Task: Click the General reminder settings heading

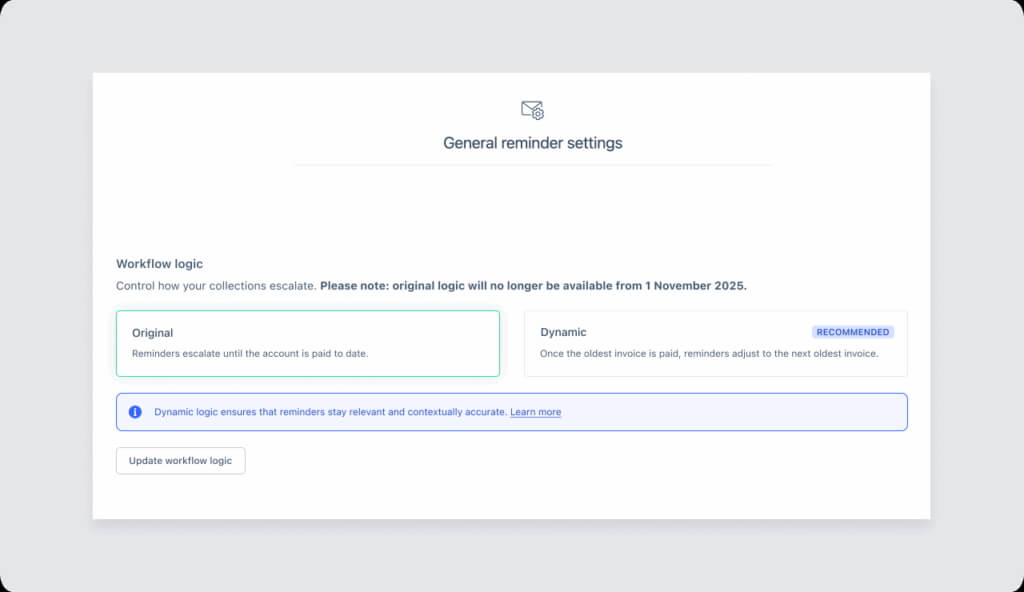Action: [x=532, y=143]
